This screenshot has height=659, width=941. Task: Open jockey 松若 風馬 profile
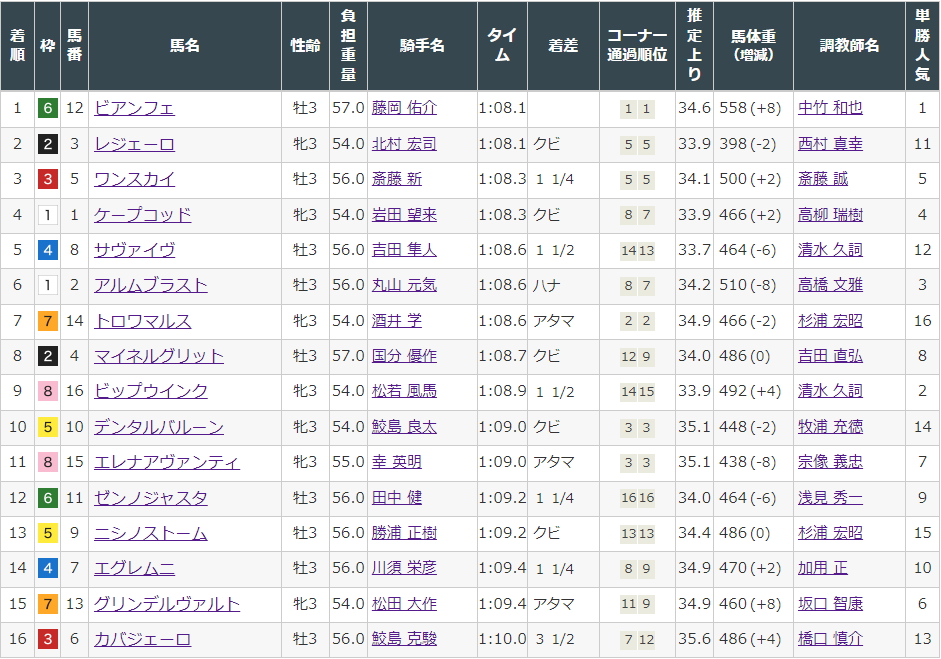[404, 391]
